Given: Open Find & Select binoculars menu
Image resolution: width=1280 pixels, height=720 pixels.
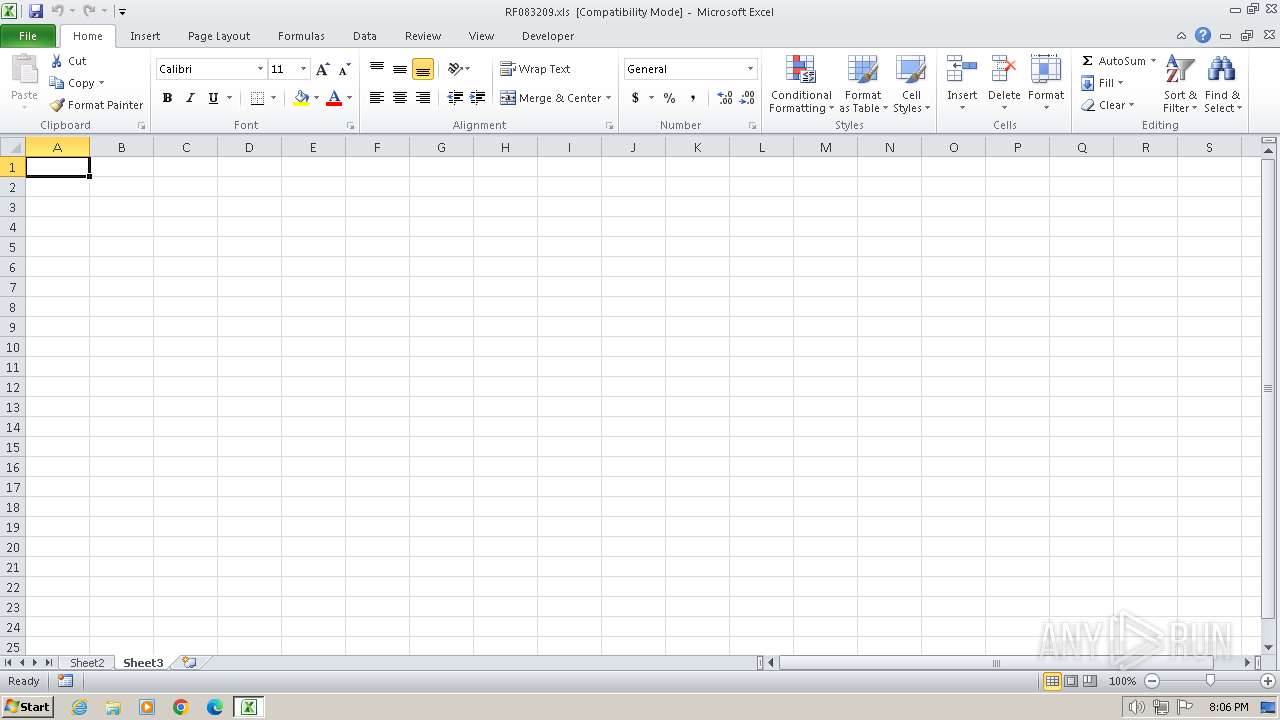Looking at the screenshot, I should pyautogui.click(x=1222, y=85).
